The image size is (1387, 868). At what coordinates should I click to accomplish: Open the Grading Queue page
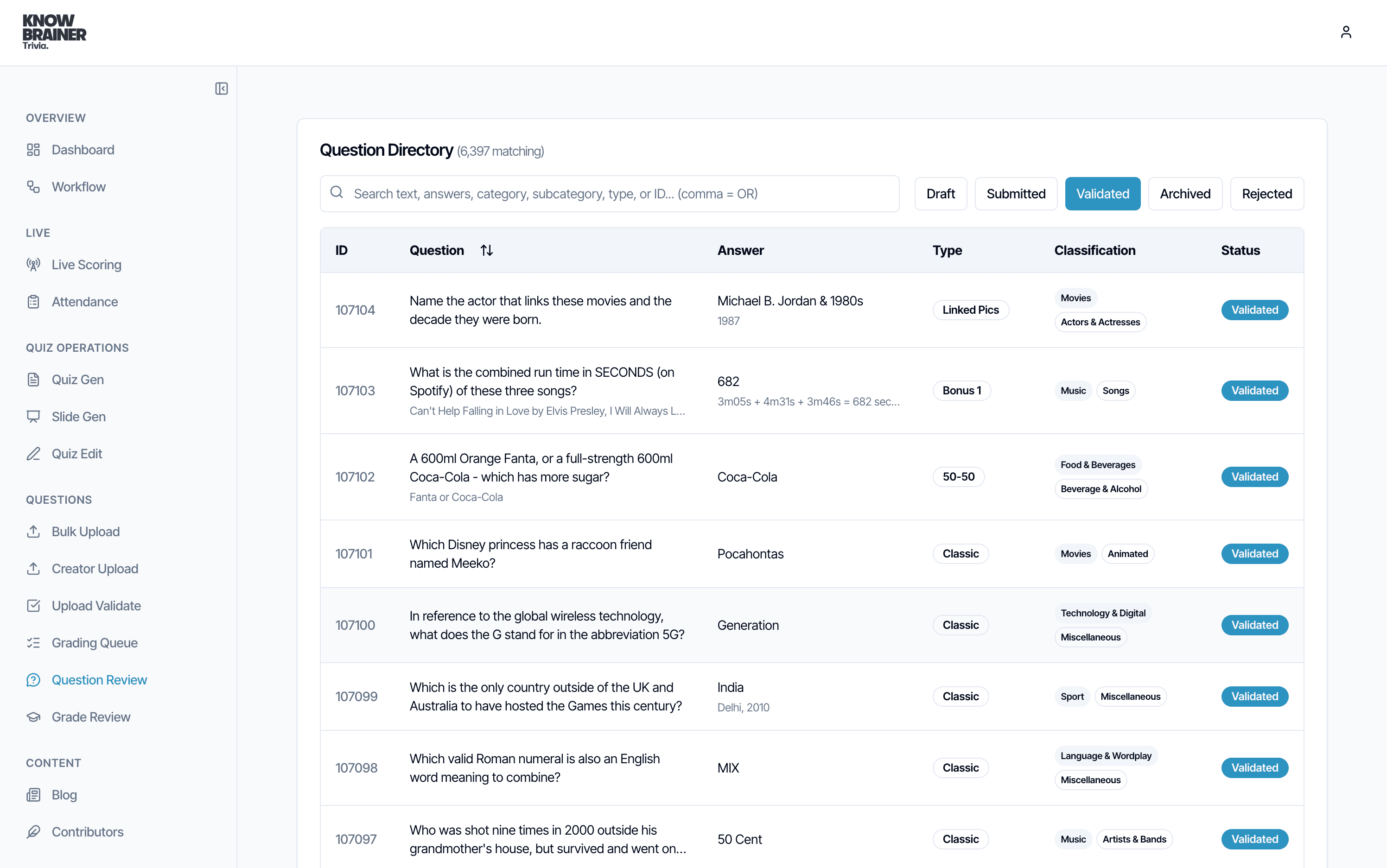coord(94,642)
